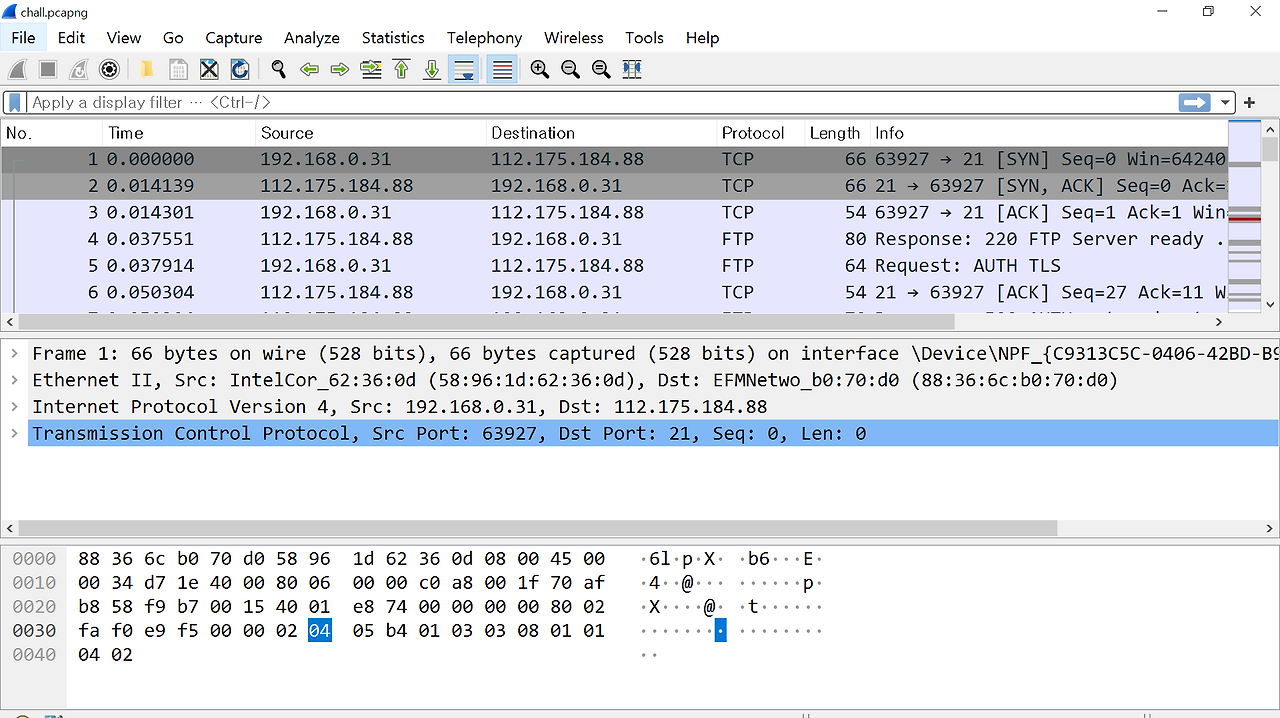Click the highlighted 04 hex byte
The height and width of the screenshot is (718, 1280).
319,631
